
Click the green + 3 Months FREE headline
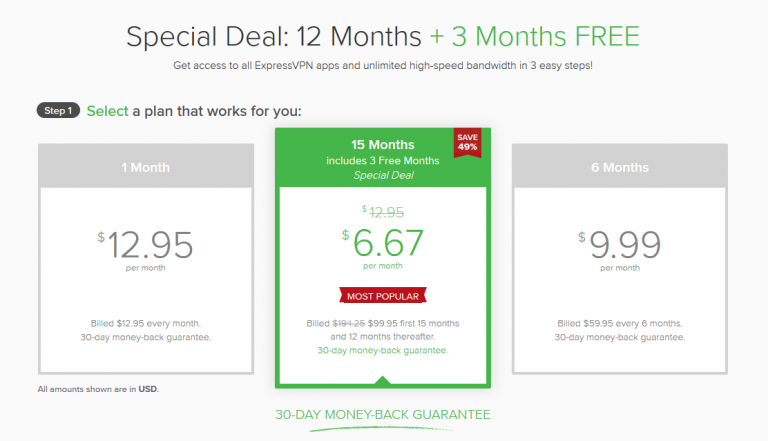coord(534,37)
